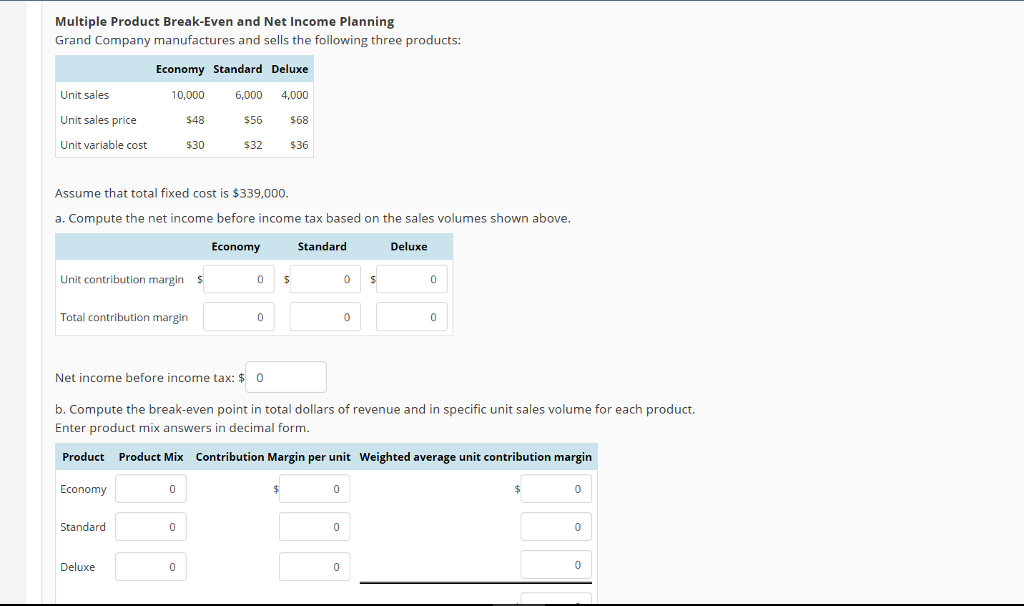Select Deluxe total contribution margin box
1024x606 pixels.
point(411,317)
